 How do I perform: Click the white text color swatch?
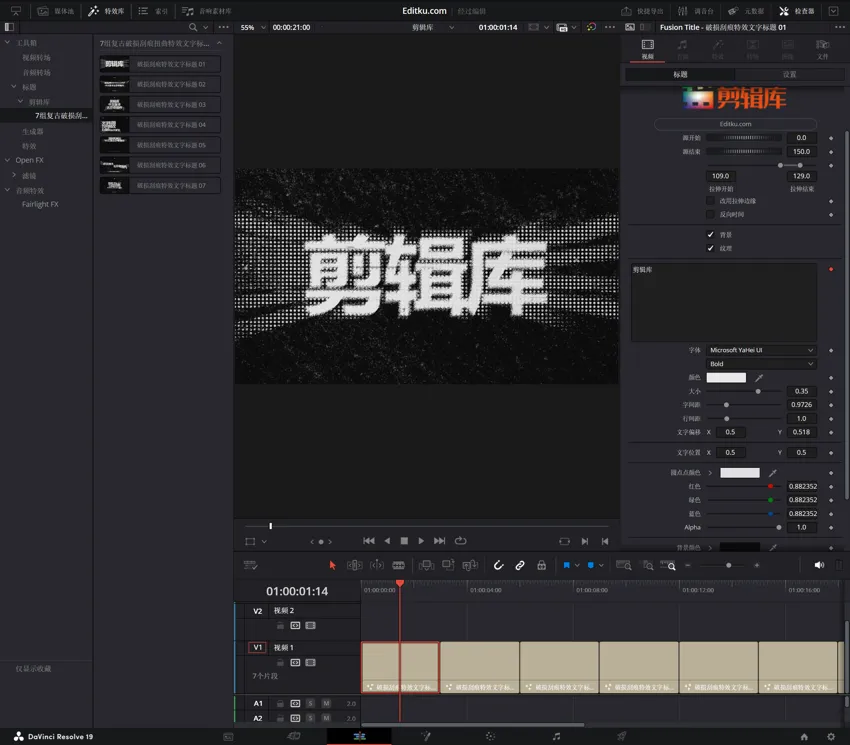[x=726, y=377]
